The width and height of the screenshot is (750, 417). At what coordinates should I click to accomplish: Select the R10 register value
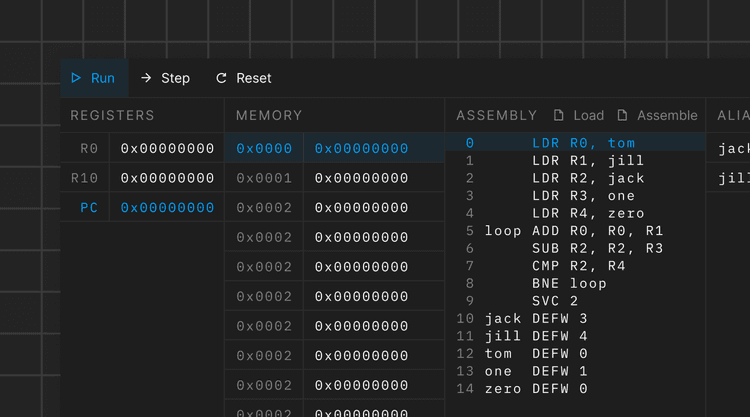tap(167, 178)
